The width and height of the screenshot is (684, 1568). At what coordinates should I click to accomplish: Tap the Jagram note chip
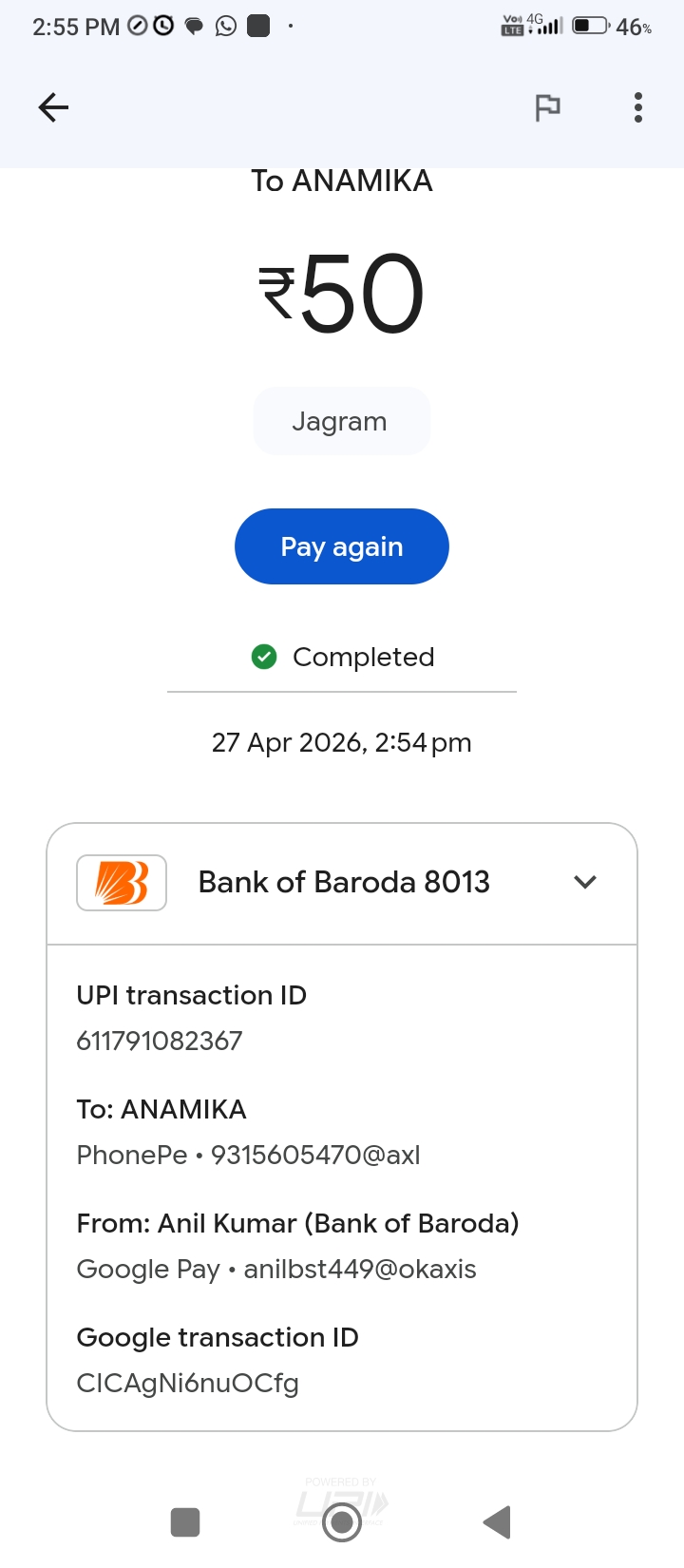tap(342, 421)
